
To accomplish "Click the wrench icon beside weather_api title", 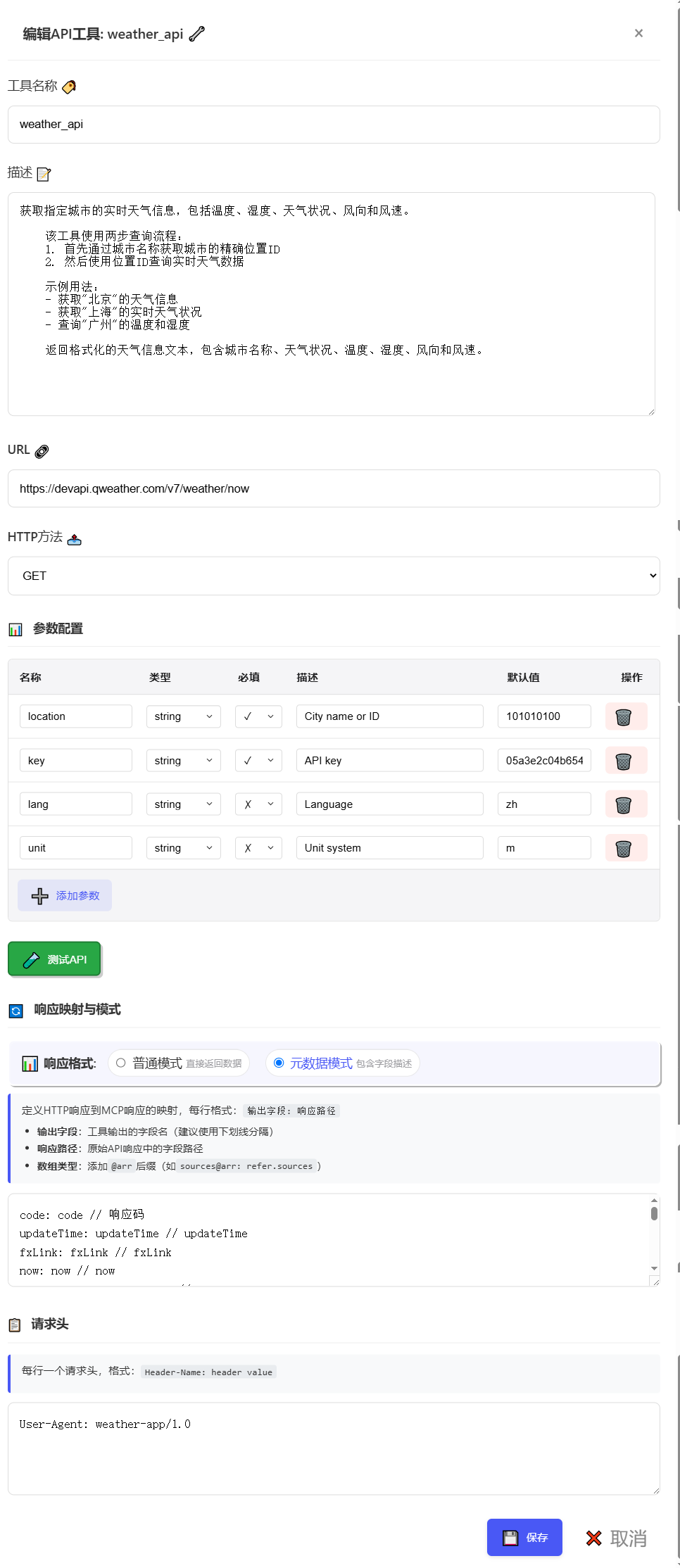I will point(197,34).
